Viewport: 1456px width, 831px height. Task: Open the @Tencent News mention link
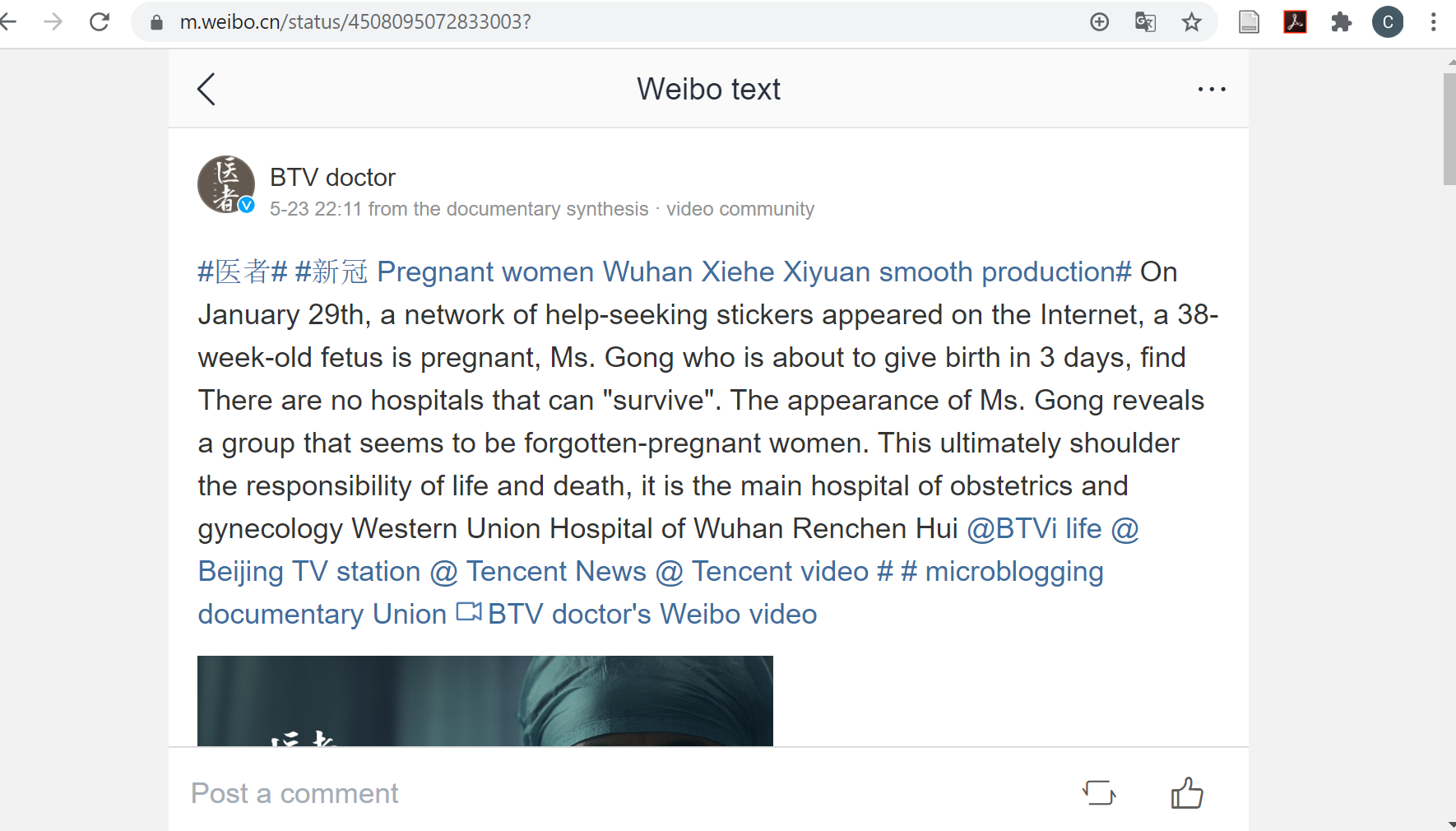click(x=538, y=571)
